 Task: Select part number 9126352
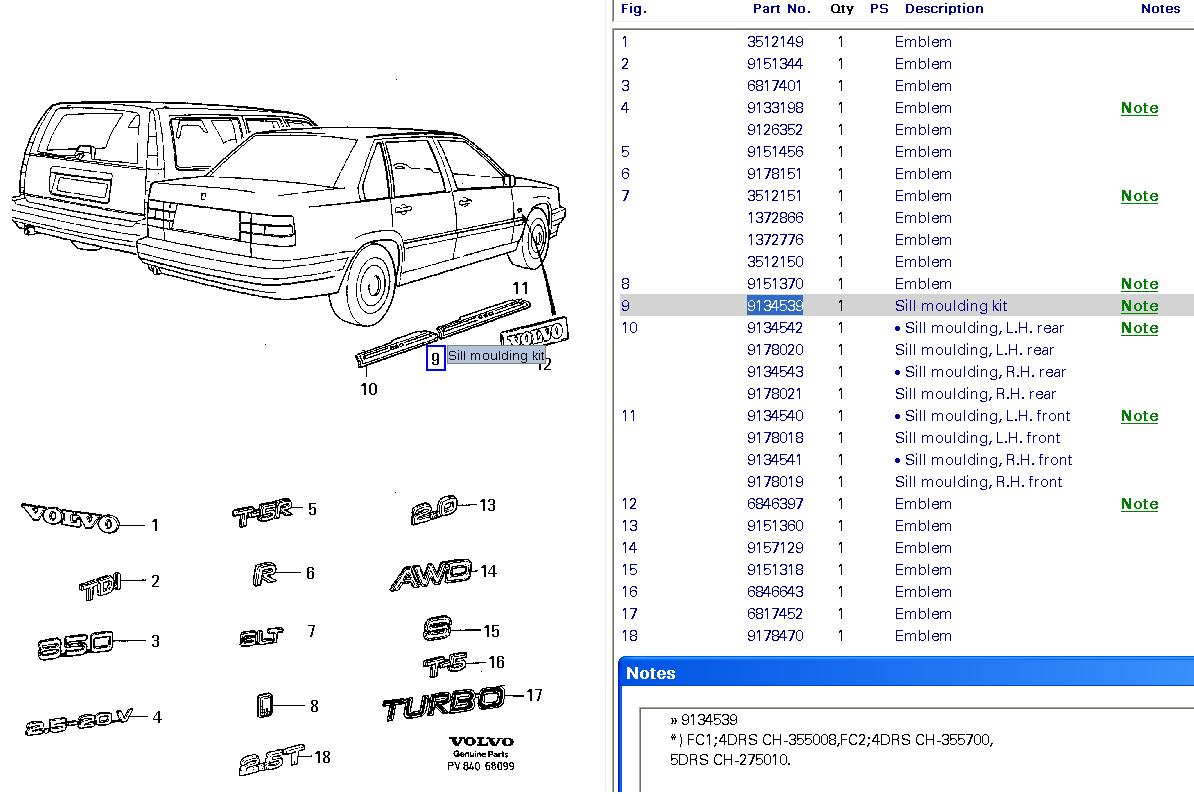(774, 130)
